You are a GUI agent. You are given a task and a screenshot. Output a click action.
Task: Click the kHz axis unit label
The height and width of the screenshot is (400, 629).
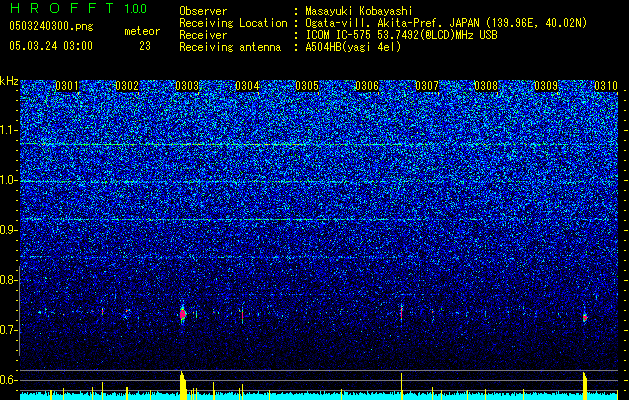tap(9, 81)
